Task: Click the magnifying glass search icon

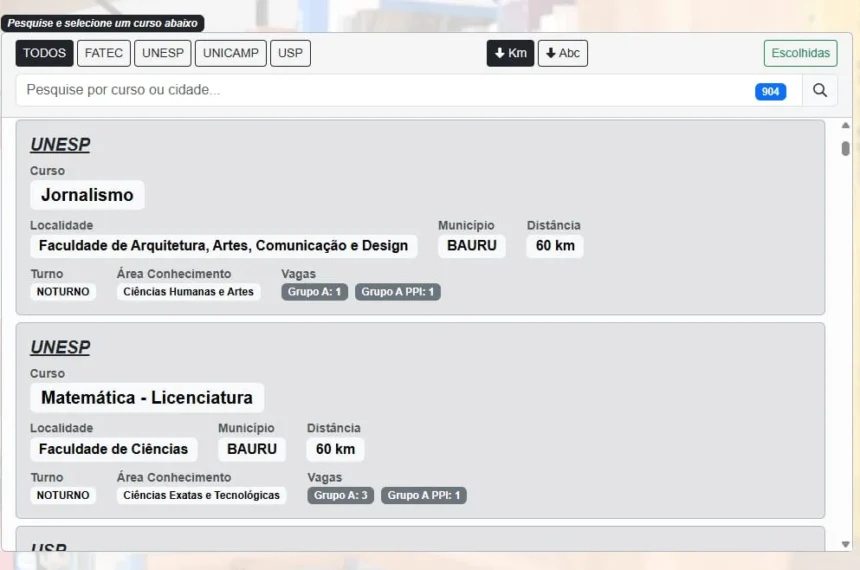Action: [x=820, y=91]
